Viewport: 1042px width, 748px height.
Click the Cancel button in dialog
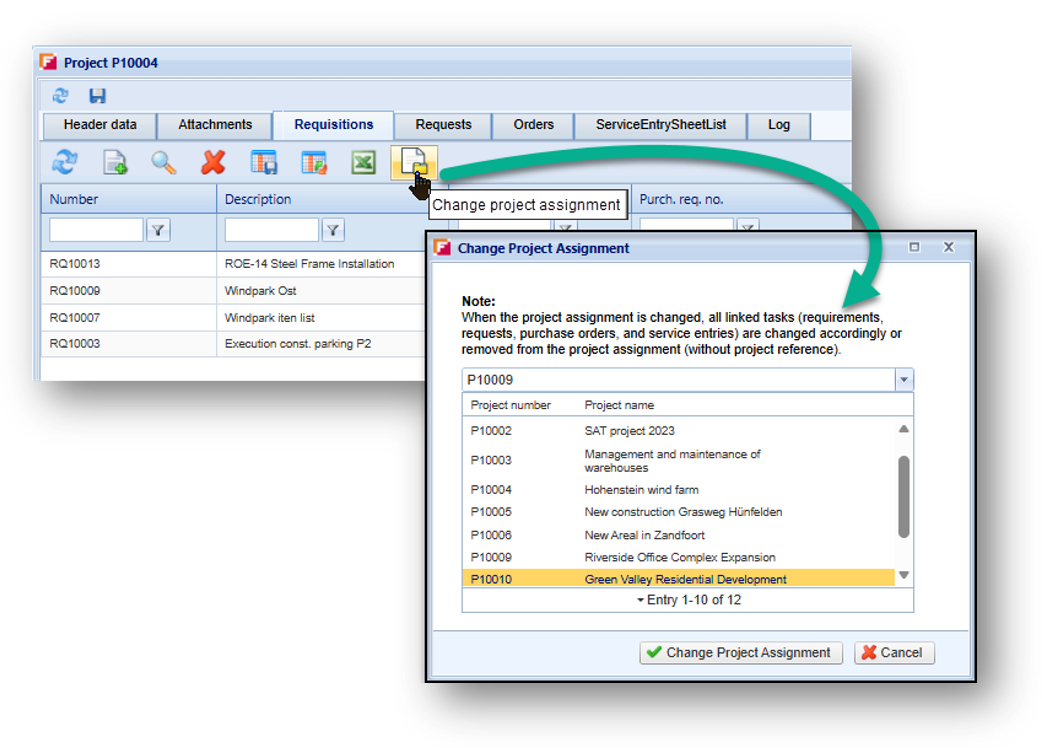coord(894,652)
